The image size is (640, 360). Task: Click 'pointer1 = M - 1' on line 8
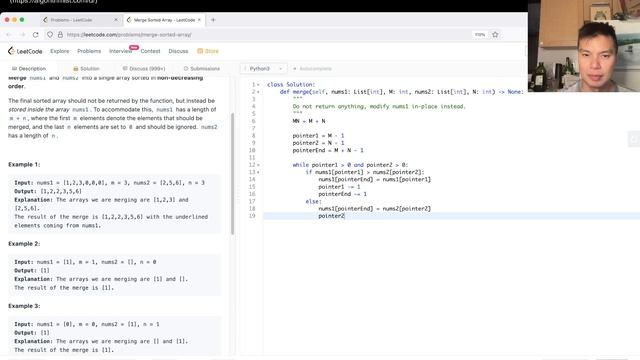(x=318, y=136)
